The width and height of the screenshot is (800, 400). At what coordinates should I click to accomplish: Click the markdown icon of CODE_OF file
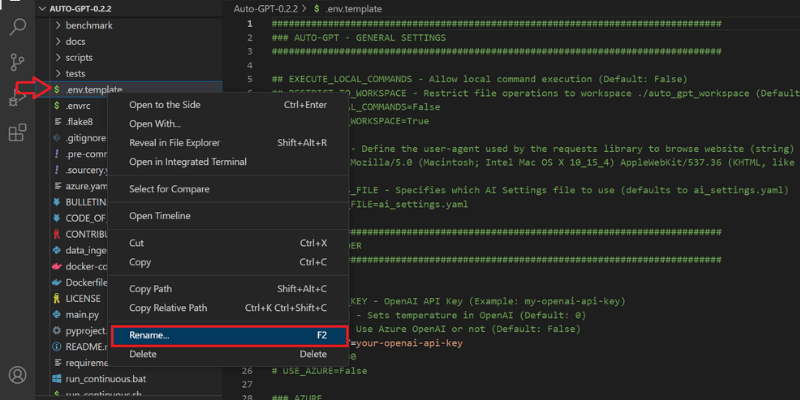click(57, 218)
